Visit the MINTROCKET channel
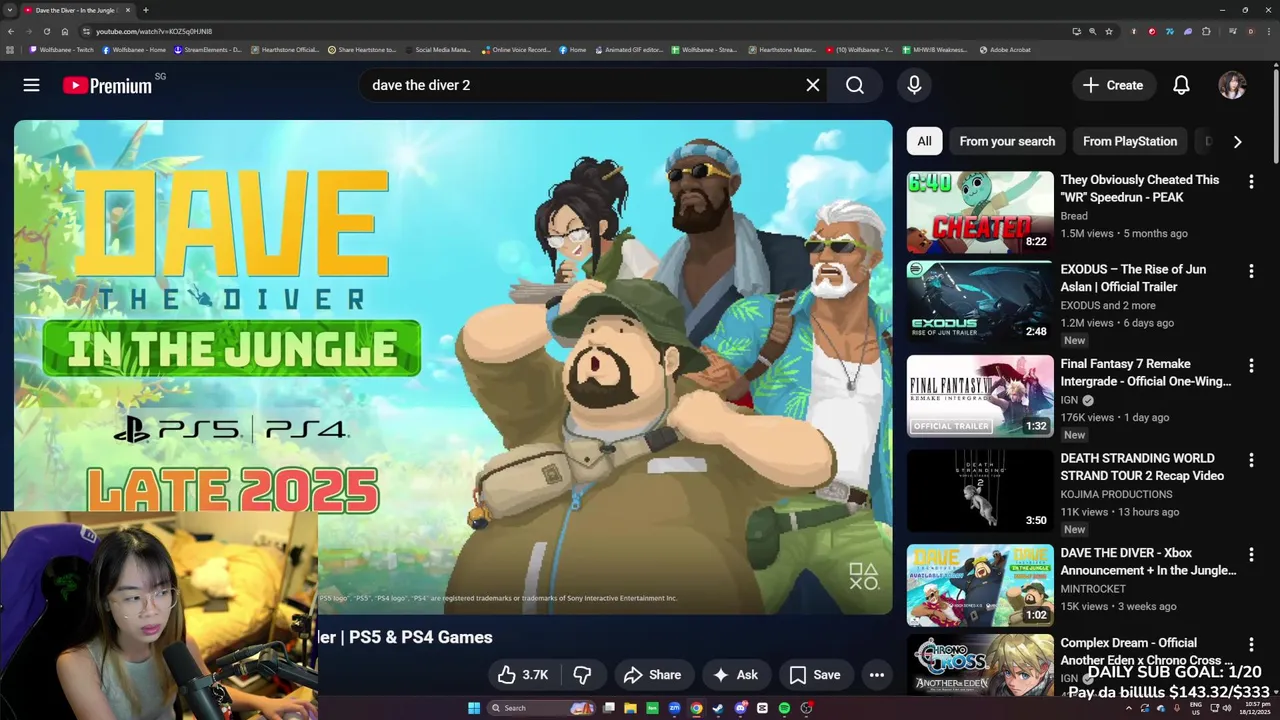Image resolution: width=1280 pixels, height=720 pixels. [1093, 589]
